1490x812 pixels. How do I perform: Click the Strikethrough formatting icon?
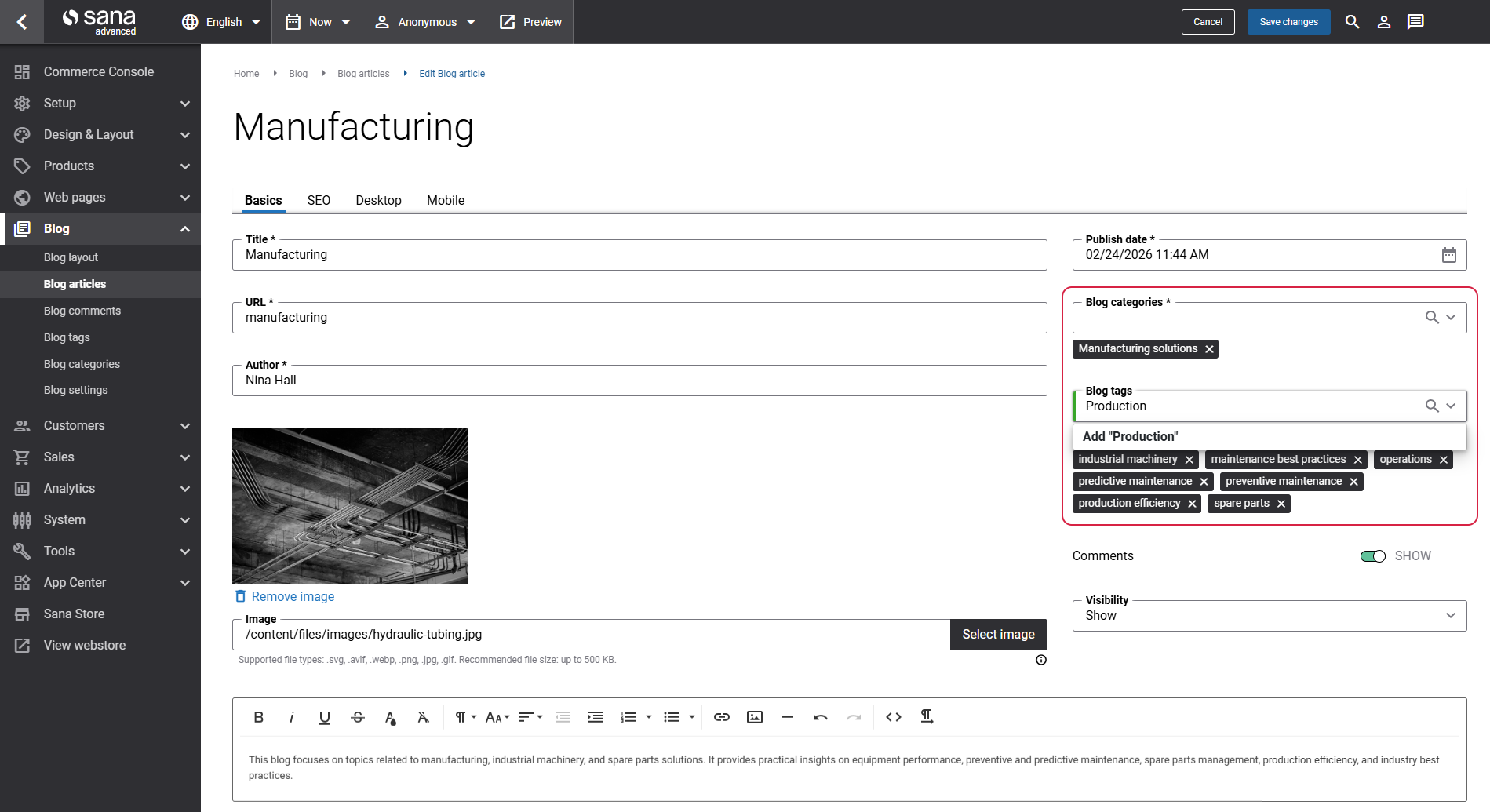coord(358,717)
